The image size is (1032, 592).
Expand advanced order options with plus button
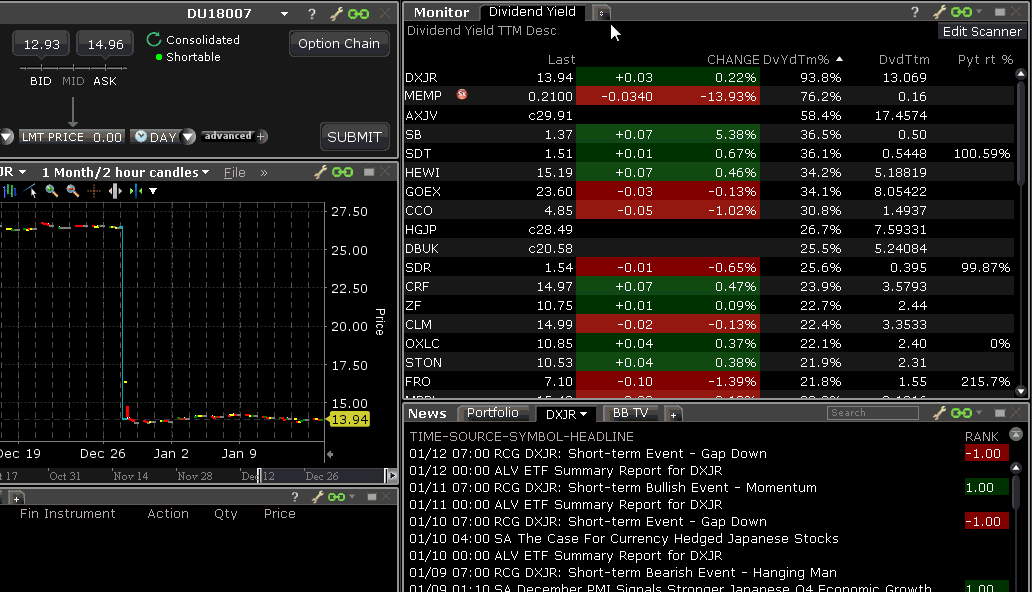click(x=261, y=137)
